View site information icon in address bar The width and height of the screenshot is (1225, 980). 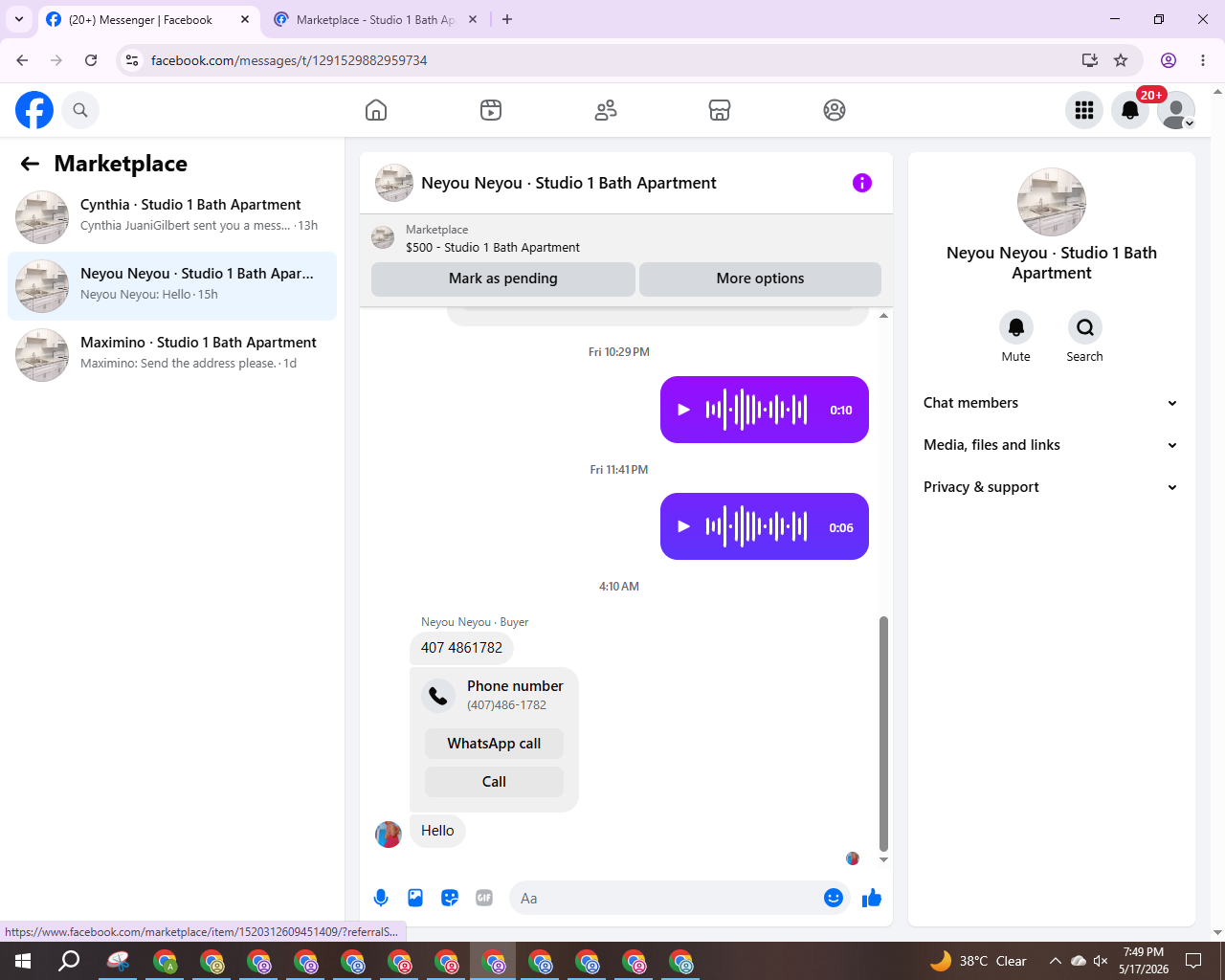point(133,60)
